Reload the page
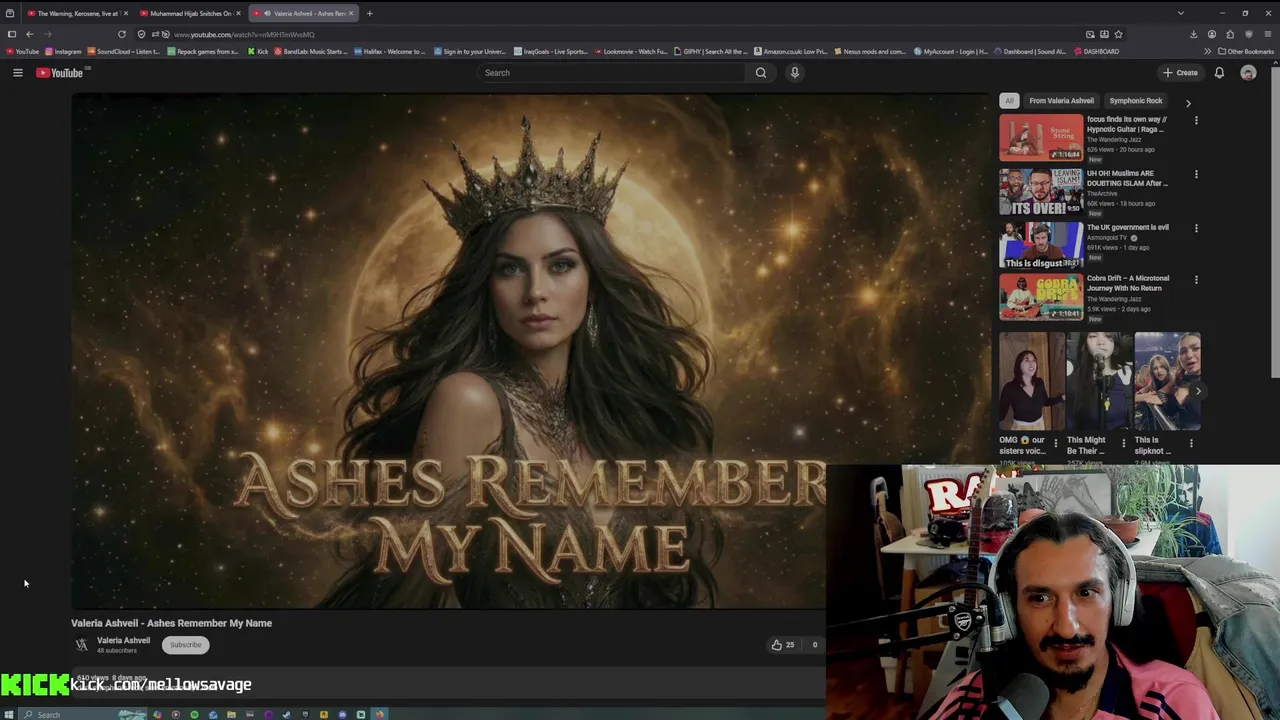 122,34
